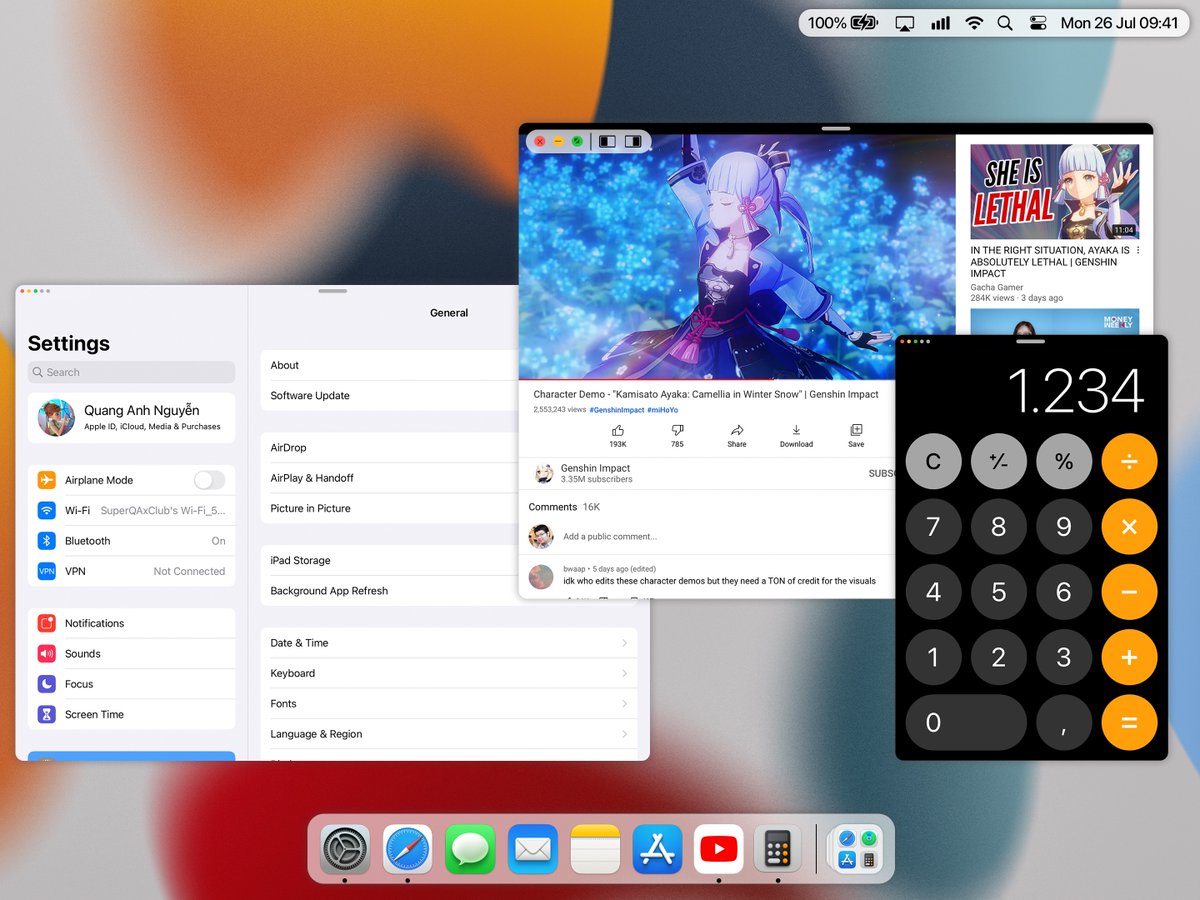Screen dimensions: 1200x900
Task: Save the YouTube video to playlist
Action: coord(856,436)
